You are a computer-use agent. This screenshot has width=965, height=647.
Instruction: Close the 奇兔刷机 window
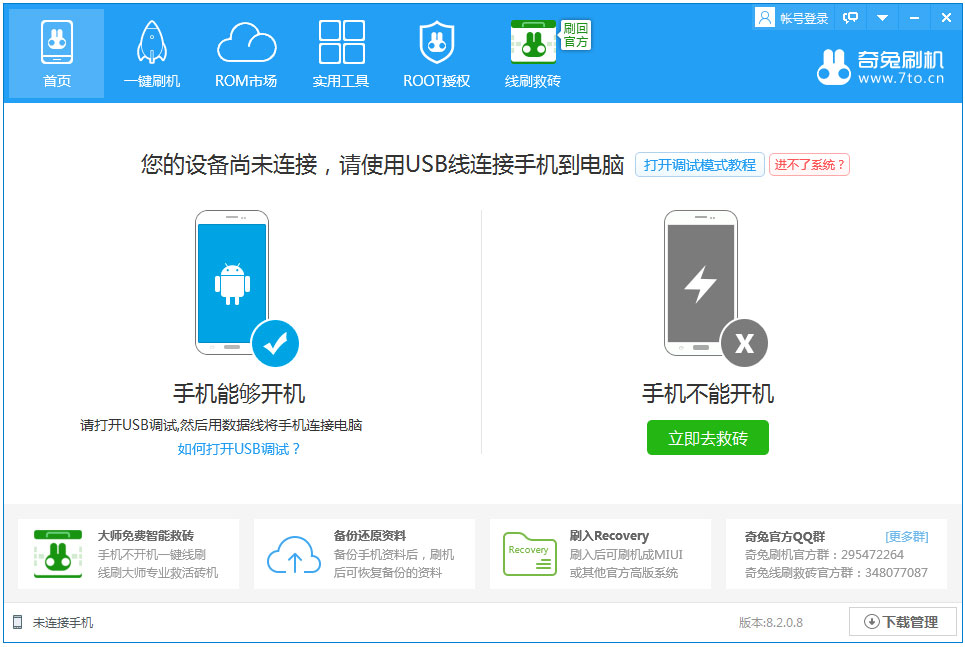tap(946, 18)
